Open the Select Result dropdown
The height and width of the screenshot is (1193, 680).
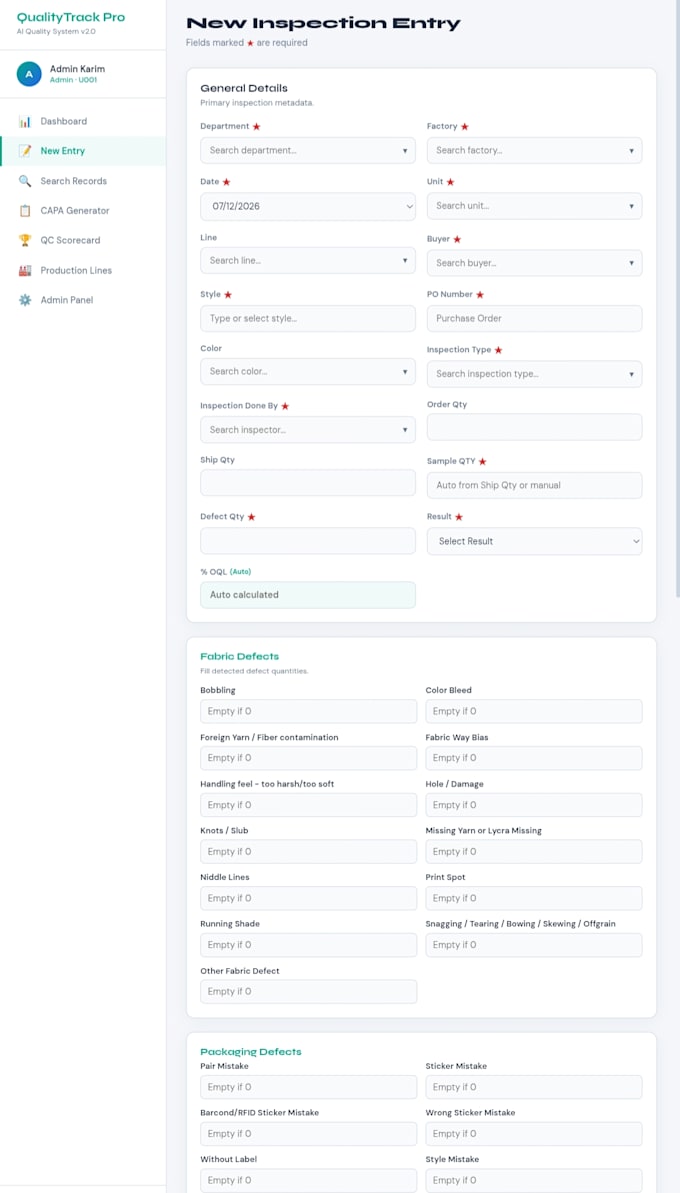[x=534, y=541]
